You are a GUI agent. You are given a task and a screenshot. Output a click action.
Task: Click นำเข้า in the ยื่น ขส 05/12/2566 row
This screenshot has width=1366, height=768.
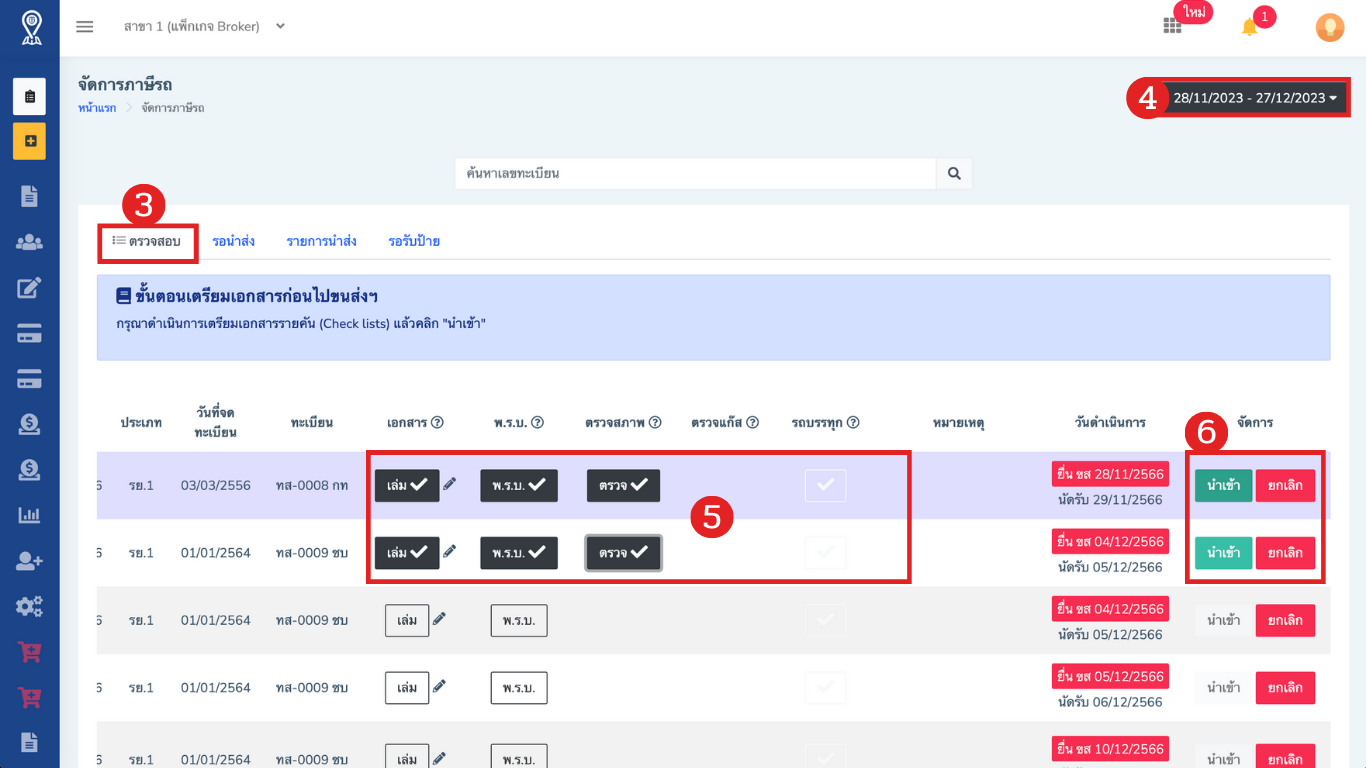coord(1223,688)
